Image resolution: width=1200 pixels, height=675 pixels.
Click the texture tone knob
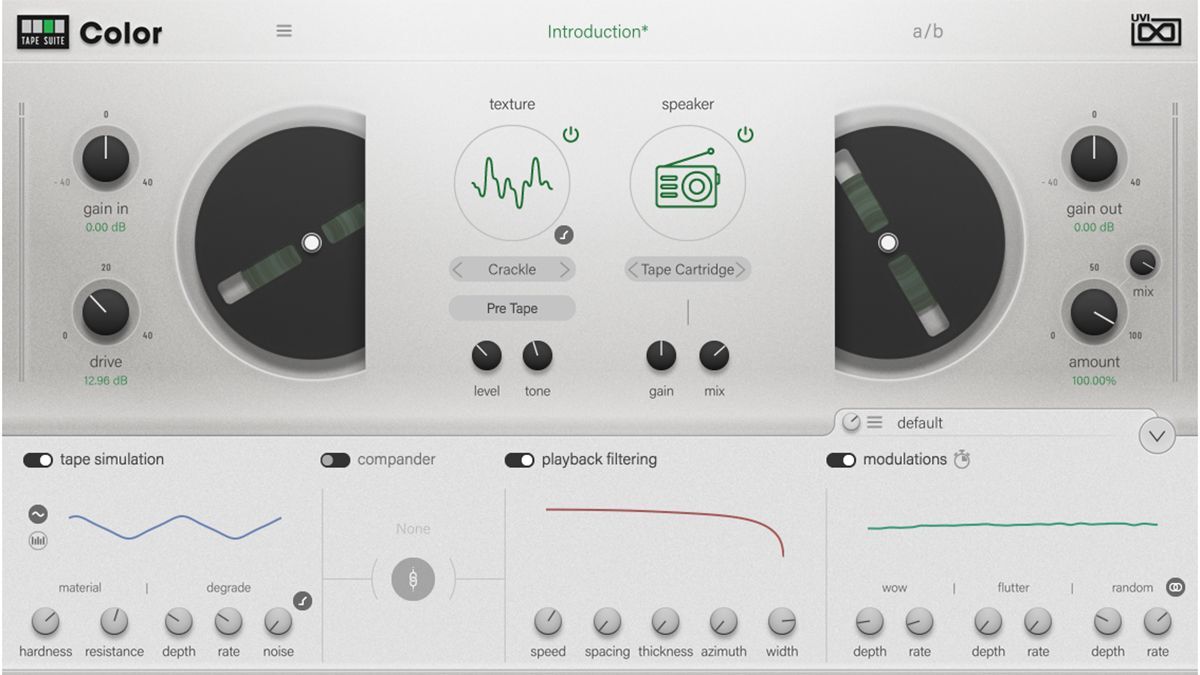[x=538, y=355]
